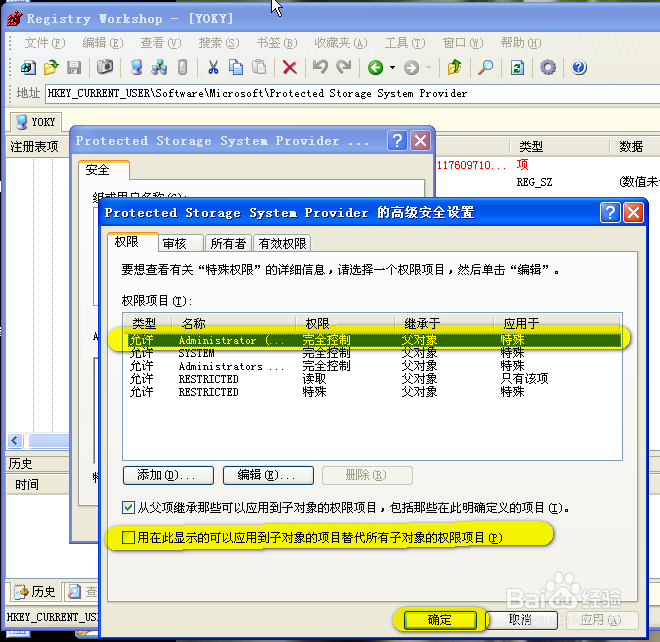The height and width of the screenshot is (642, 660).
Task: Select the 安全 tab in background dialog
Action: pyautogui.click(x=104, y=170)
